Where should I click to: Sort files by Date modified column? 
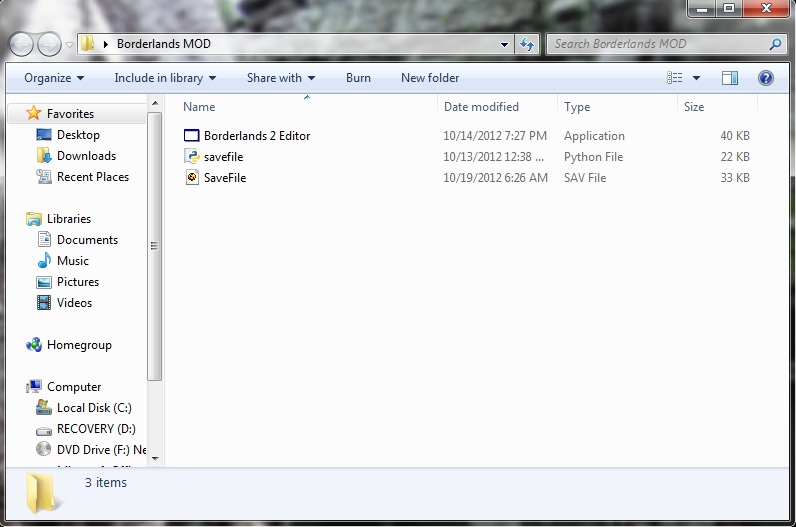tap(481, 107)
